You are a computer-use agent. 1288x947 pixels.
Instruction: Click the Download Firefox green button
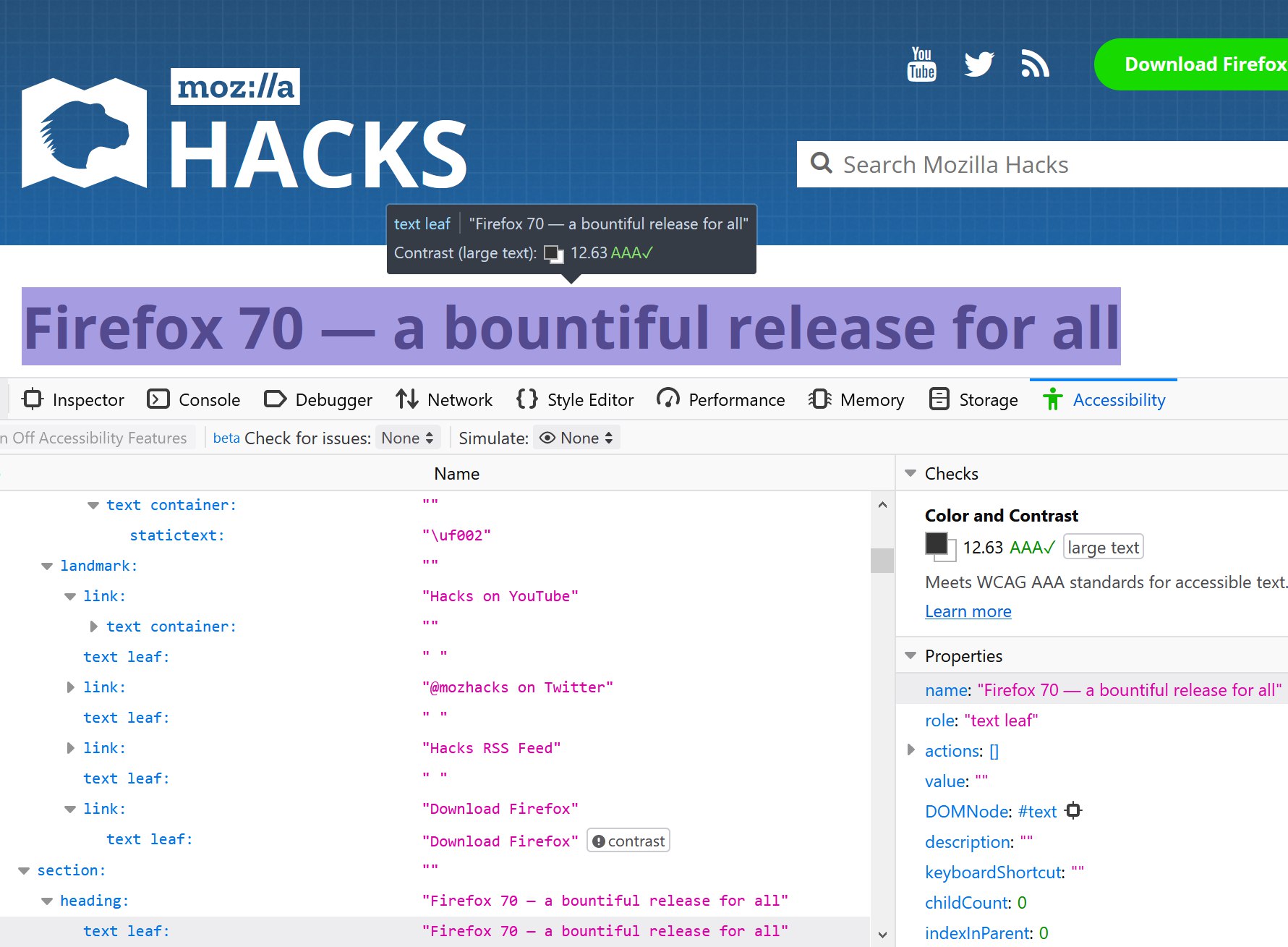click(1191, 64)
